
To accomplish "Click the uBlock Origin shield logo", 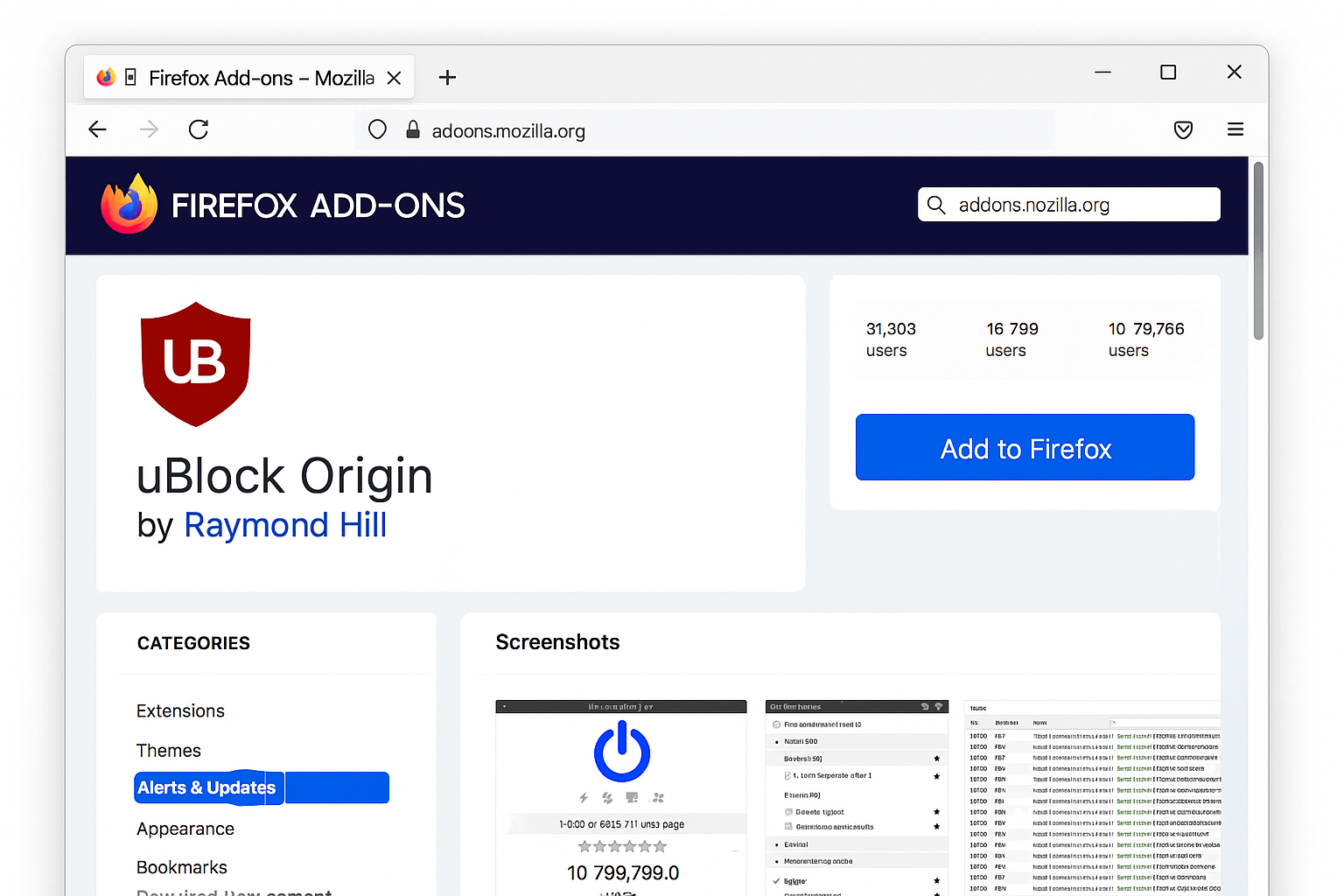I will click(196, 364).
